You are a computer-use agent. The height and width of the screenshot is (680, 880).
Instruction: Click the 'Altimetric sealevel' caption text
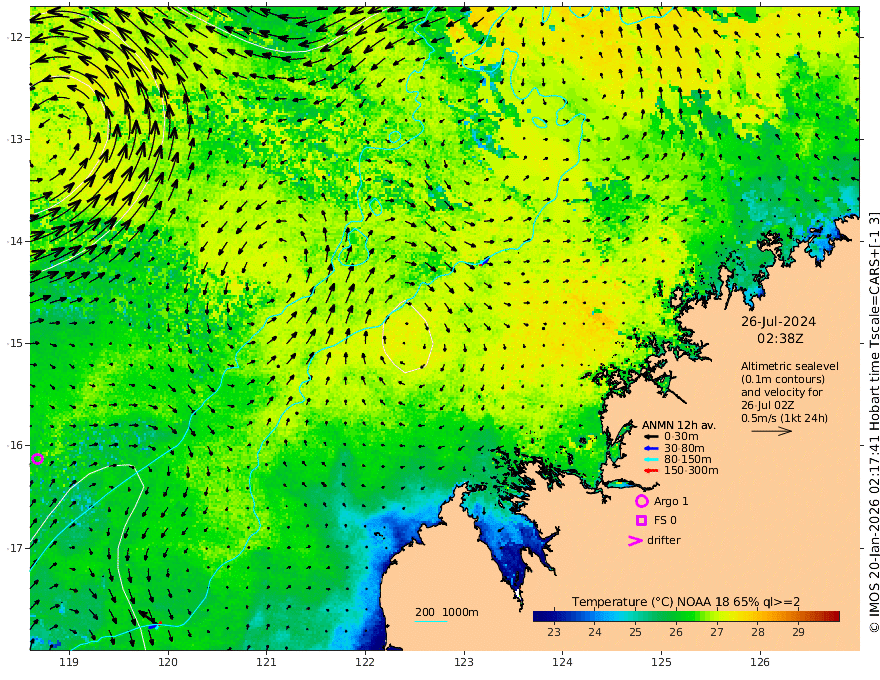tap(790, 366)
